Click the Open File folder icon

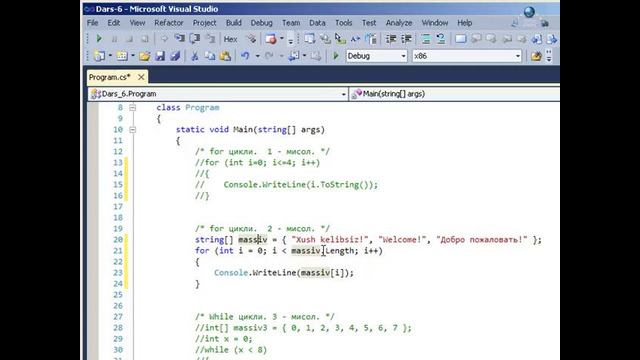click(144, 56)
